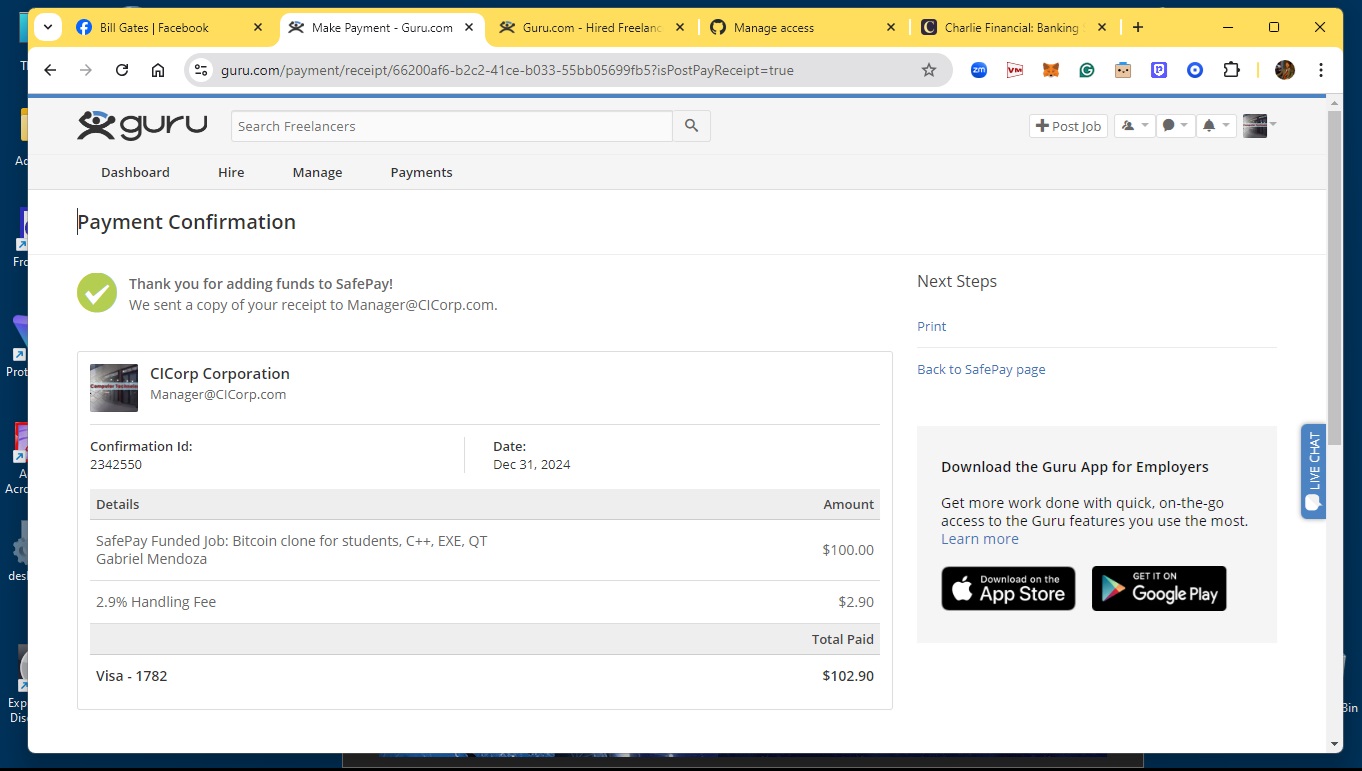
Task: Open the LIVE CHAT side widget
Action: pyautogui.click(x=1313, y=471)
